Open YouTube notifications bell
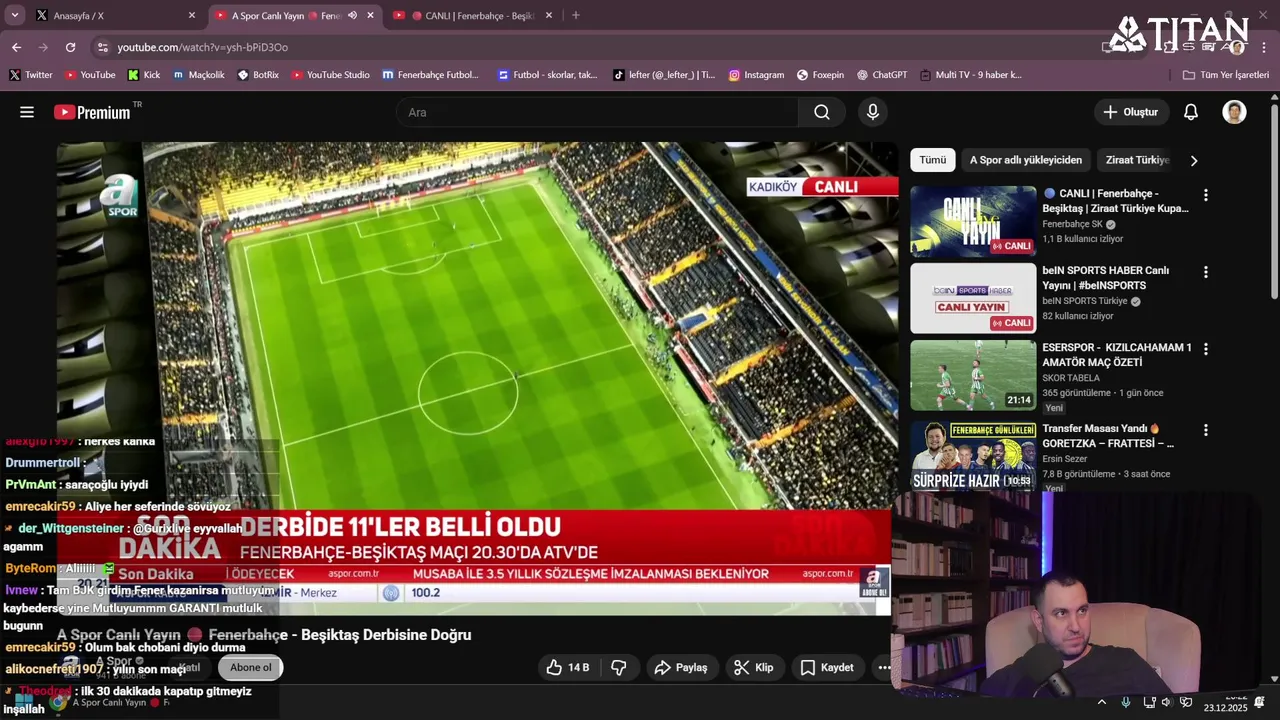Screen dimensions: 1280x720 point(1191,112)
